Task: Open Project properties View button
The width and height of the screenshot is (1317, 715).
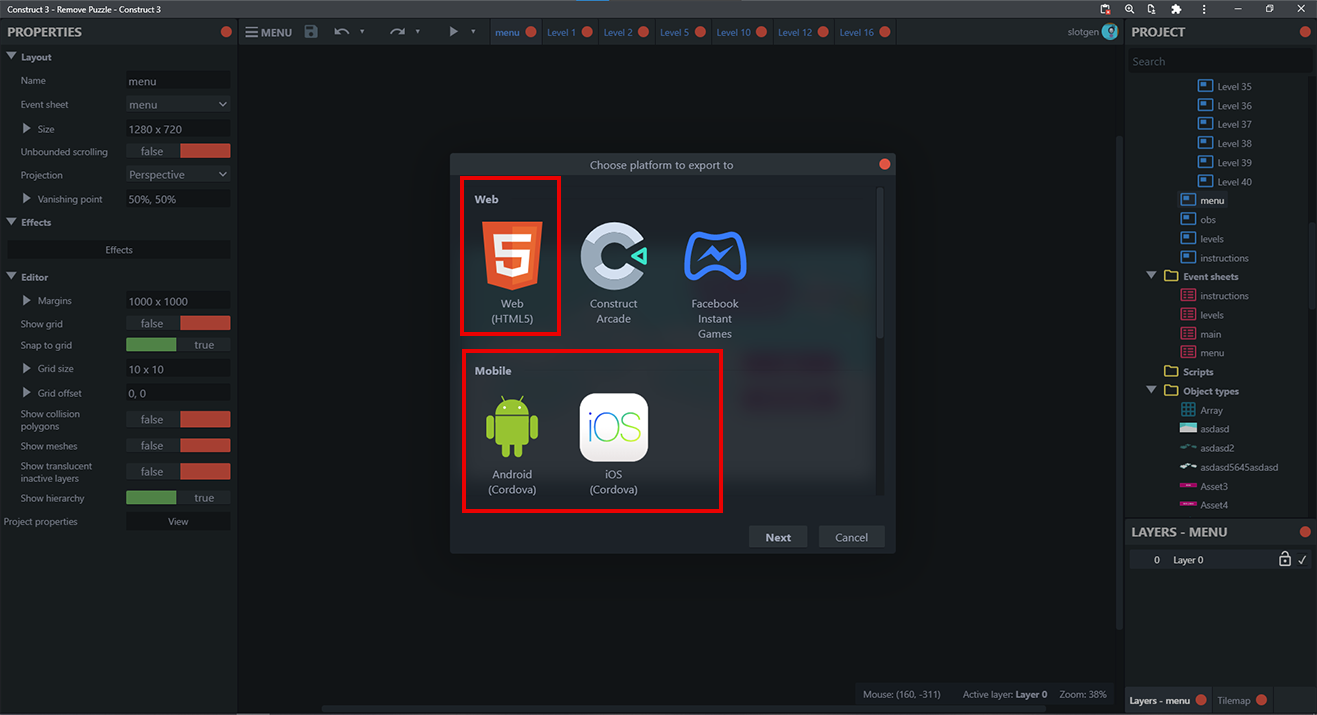Action: [178, 522]
